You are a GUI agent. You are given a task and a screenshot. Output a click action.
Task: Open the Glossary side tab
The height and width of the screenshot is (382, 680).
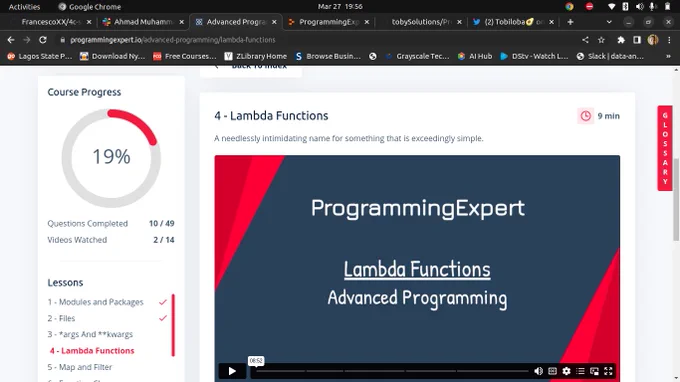click(x=665, y=148)
